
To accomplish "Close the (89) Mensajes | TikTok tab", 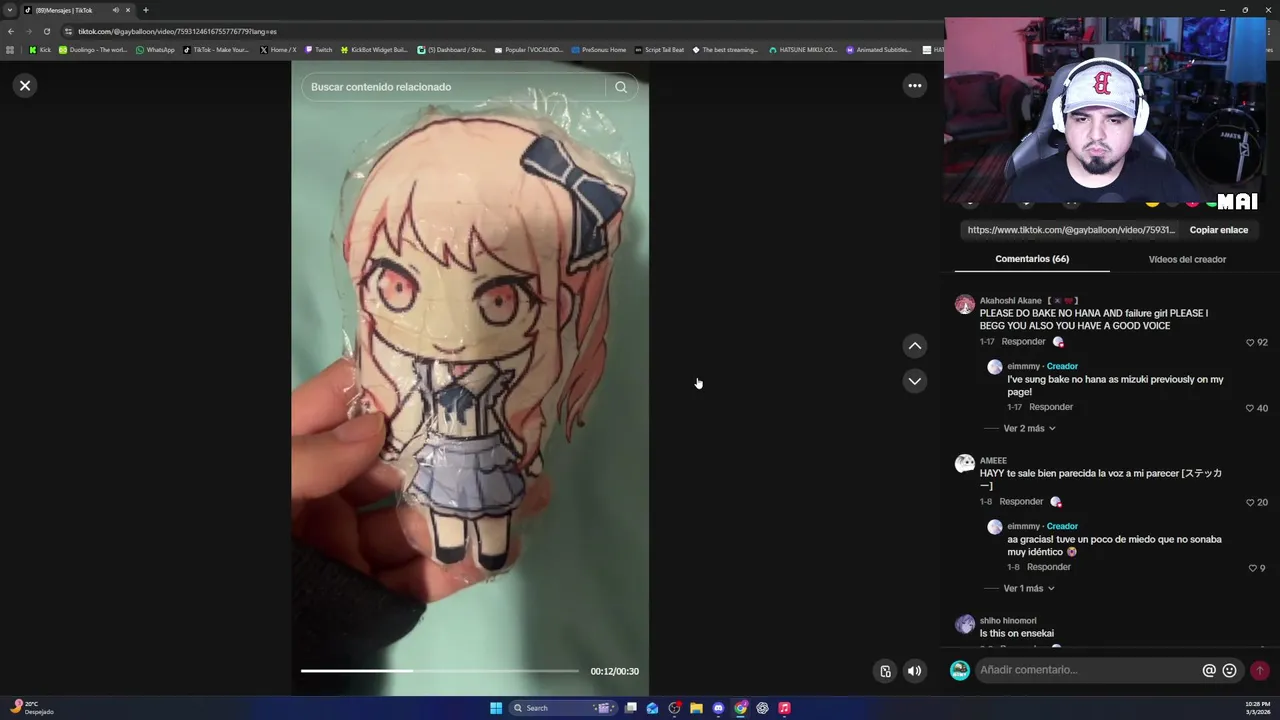I will click(128, 10).
